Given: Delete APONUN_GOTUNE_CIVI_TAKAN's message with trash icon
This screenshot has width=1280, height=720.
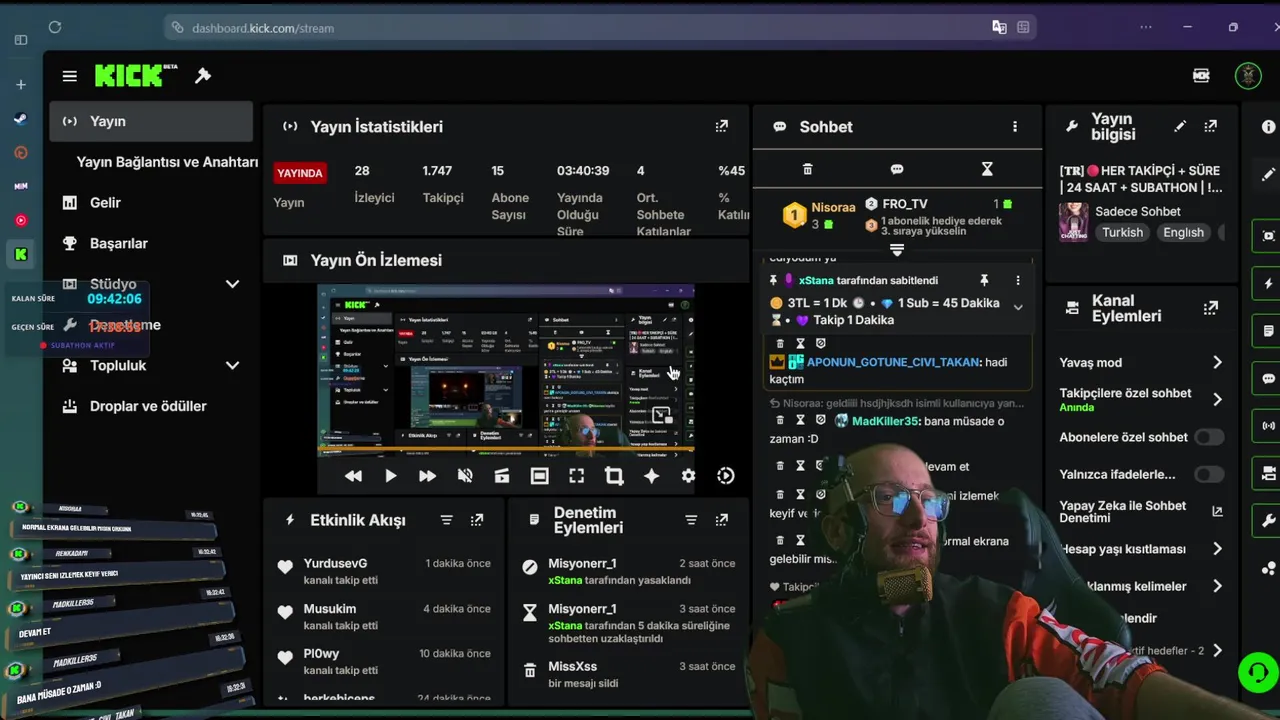Looking at the screenshot, I should (782, 344).
